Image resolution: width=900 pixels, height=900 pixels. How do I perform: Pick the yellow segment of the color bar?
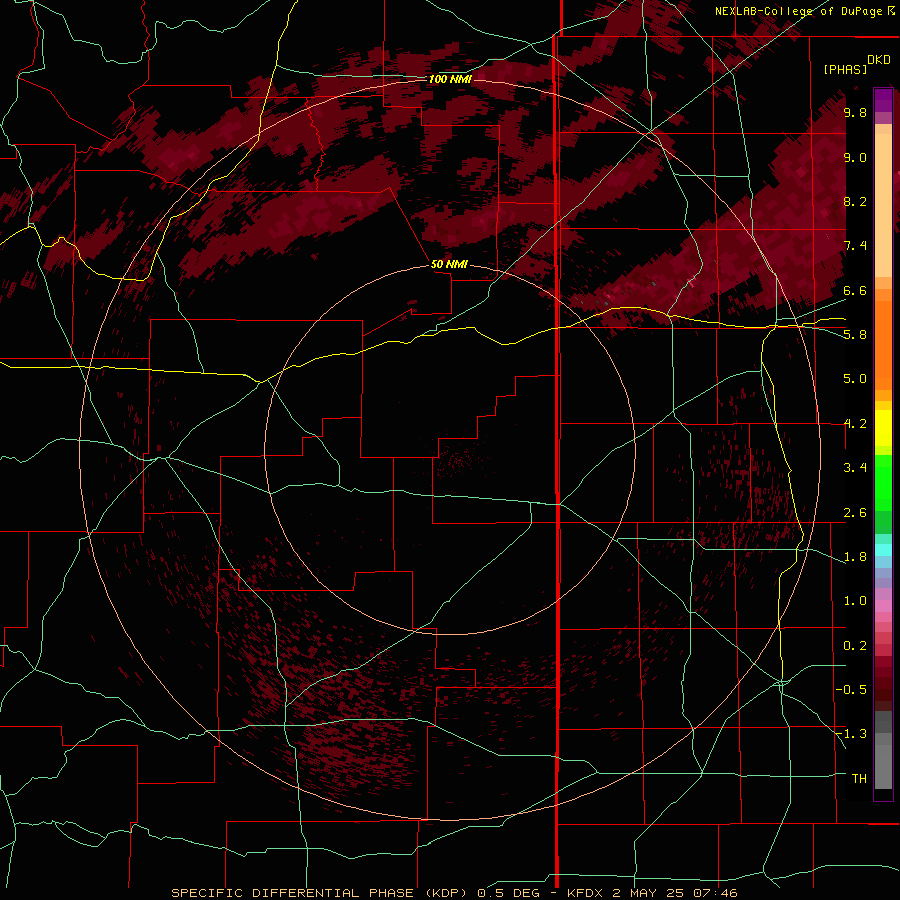(x=883, y=428)
